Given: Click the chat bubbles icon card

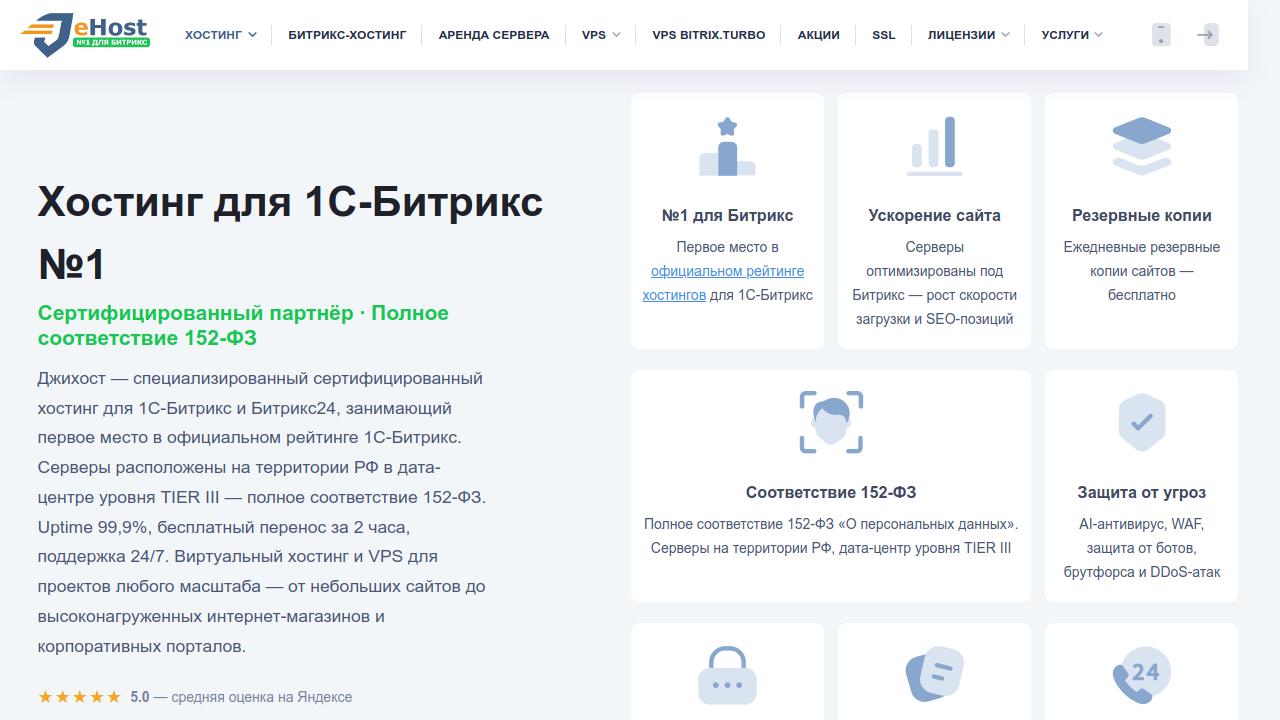Looking at the screenshot, I should point(934,675).
